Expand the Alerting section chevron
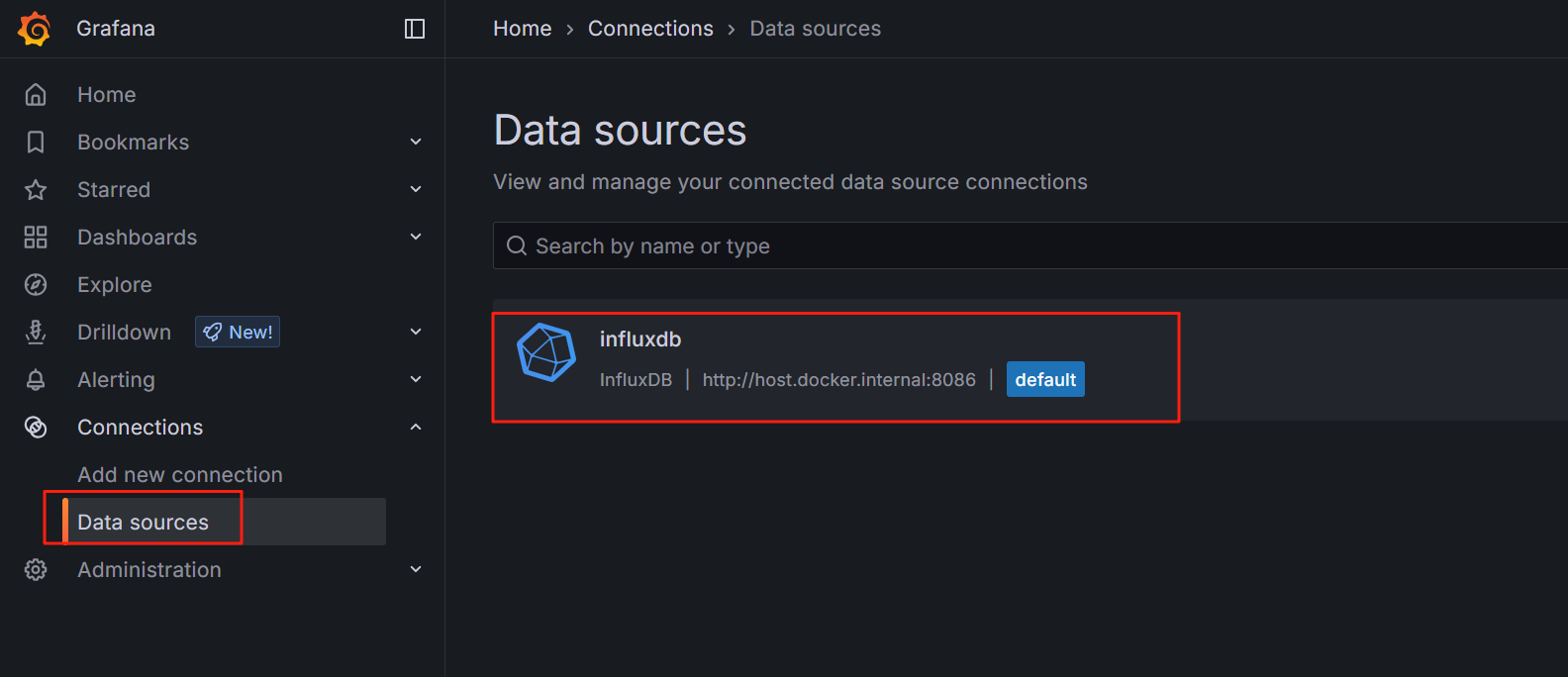Screen dimensions: 1568x677 (x=416, y=379)
